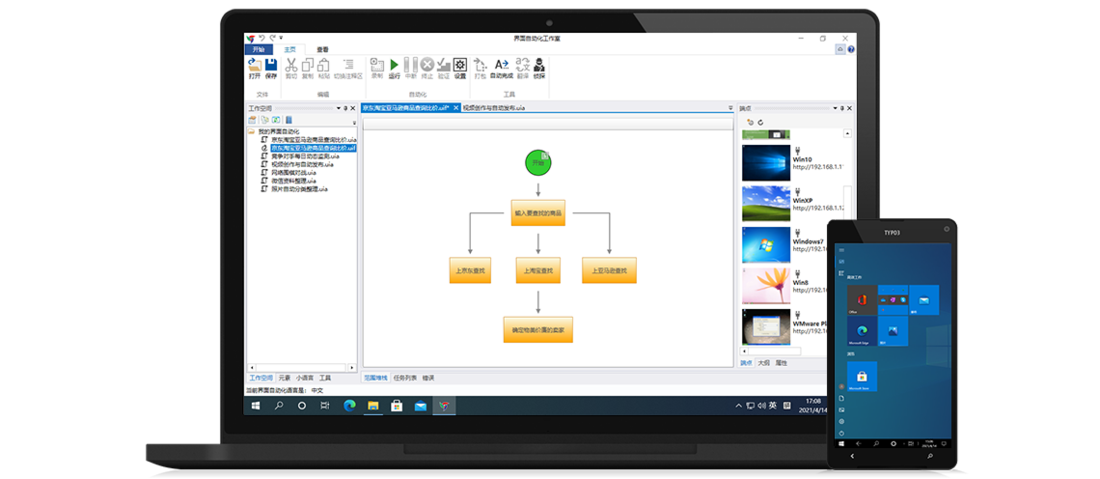Open the document tab list dropdown arrow
Screen dimensions: 1100x479
coord(730,108)
